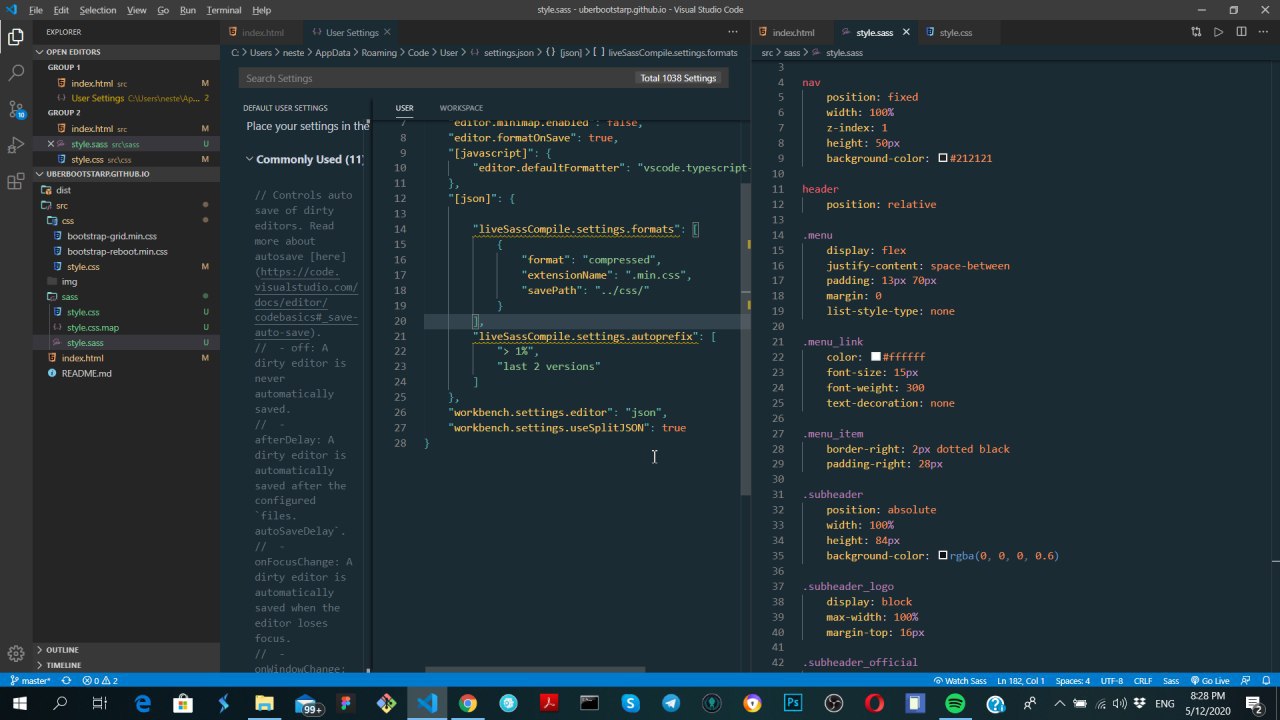Click Spaces: 4 indentation in status bar
The height and width of the screenshot is (720, 1280).
click(1073, 680)
